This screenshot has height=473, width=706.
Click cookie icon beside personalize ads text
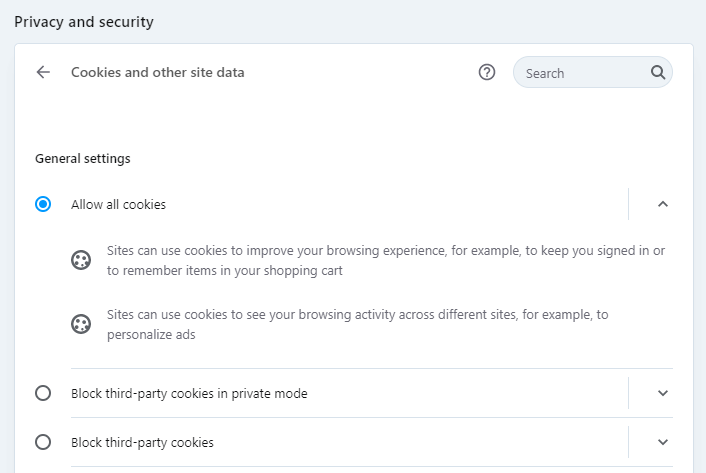[x=80, y=324]
